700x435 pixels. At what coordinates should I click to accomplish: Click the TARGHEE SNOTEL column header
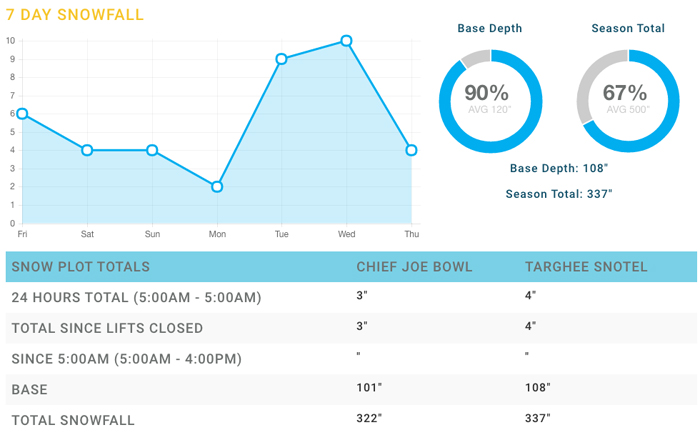(x=586, y=267)
